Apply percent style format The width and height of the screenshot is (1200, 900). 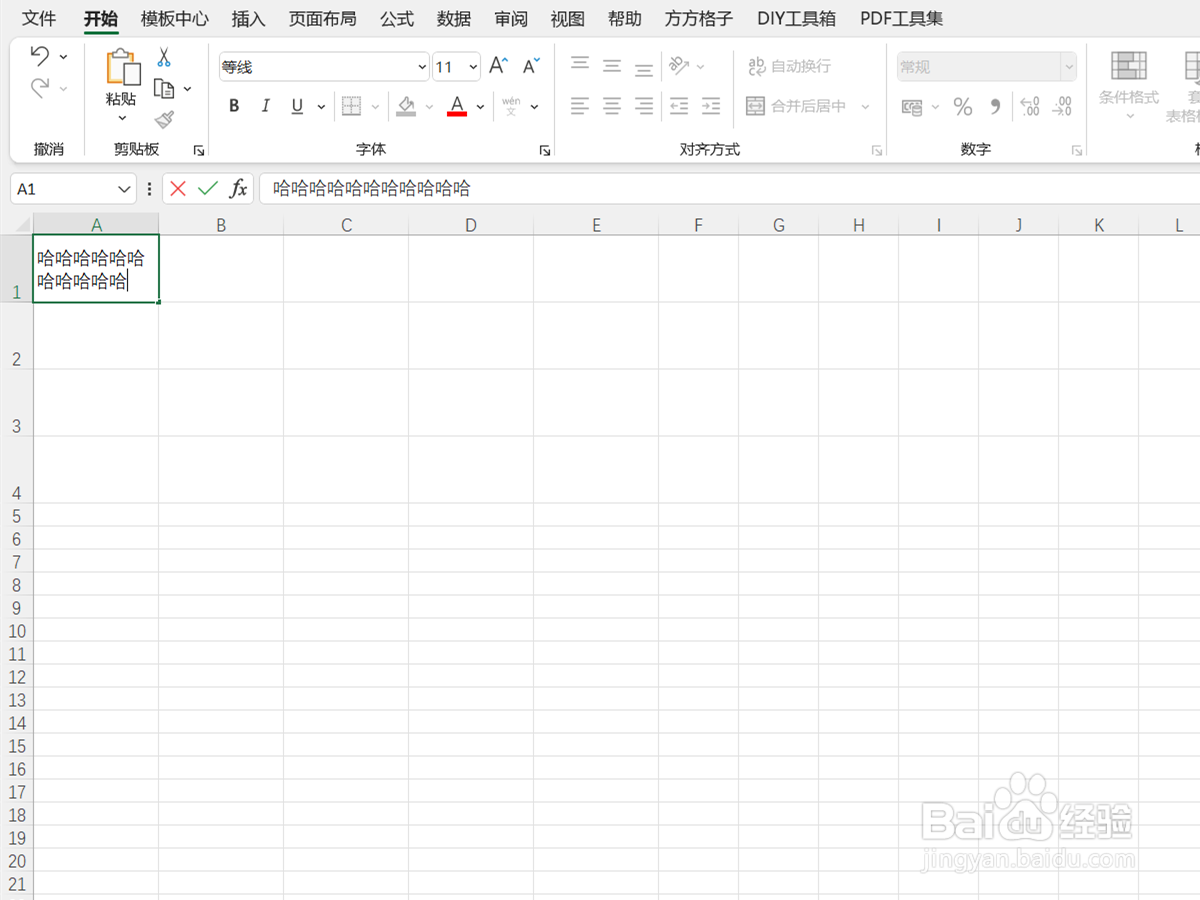tap(963, 106)
